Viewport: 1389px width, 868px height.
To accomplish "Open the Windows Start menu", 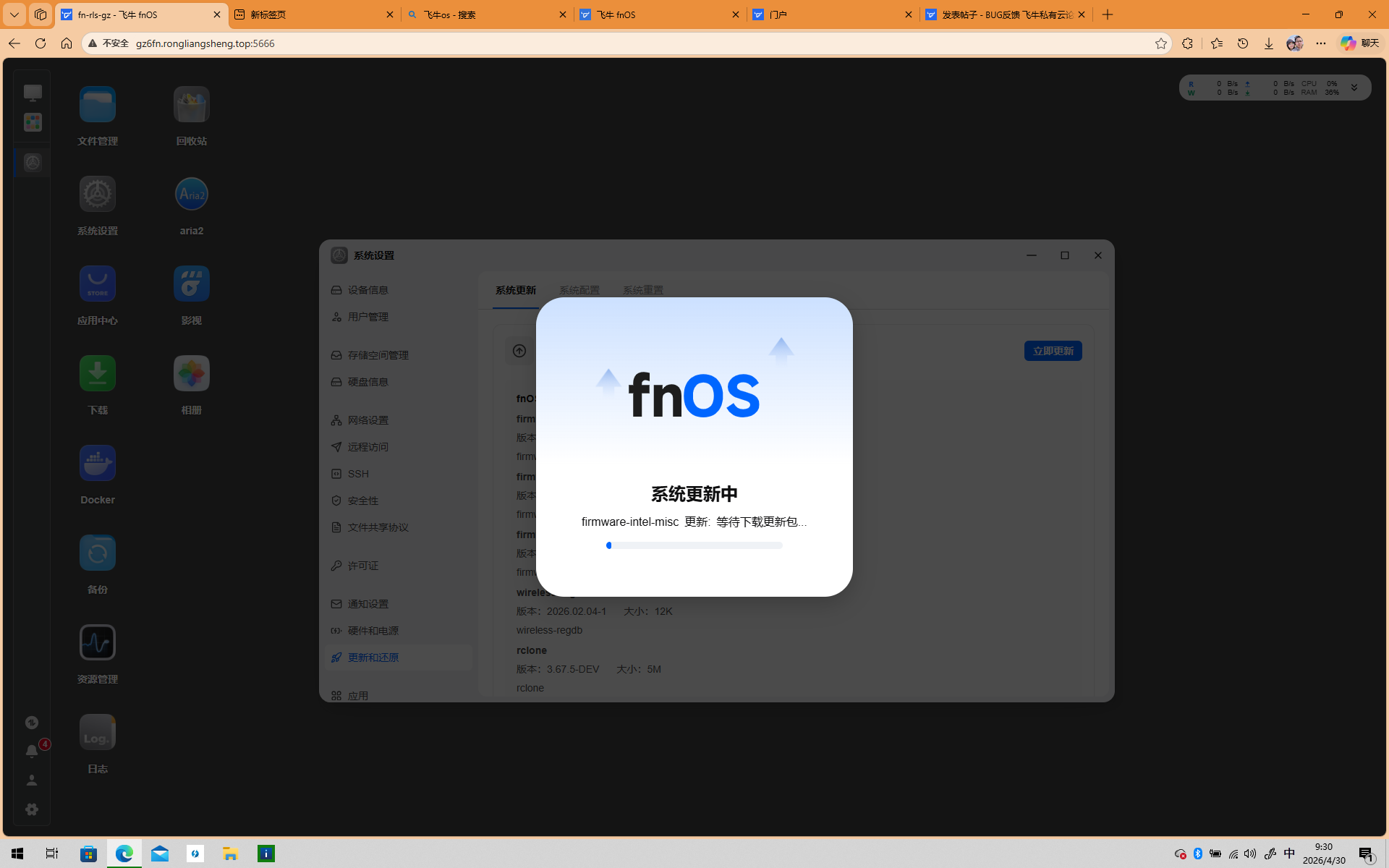I will click(17, 854).
